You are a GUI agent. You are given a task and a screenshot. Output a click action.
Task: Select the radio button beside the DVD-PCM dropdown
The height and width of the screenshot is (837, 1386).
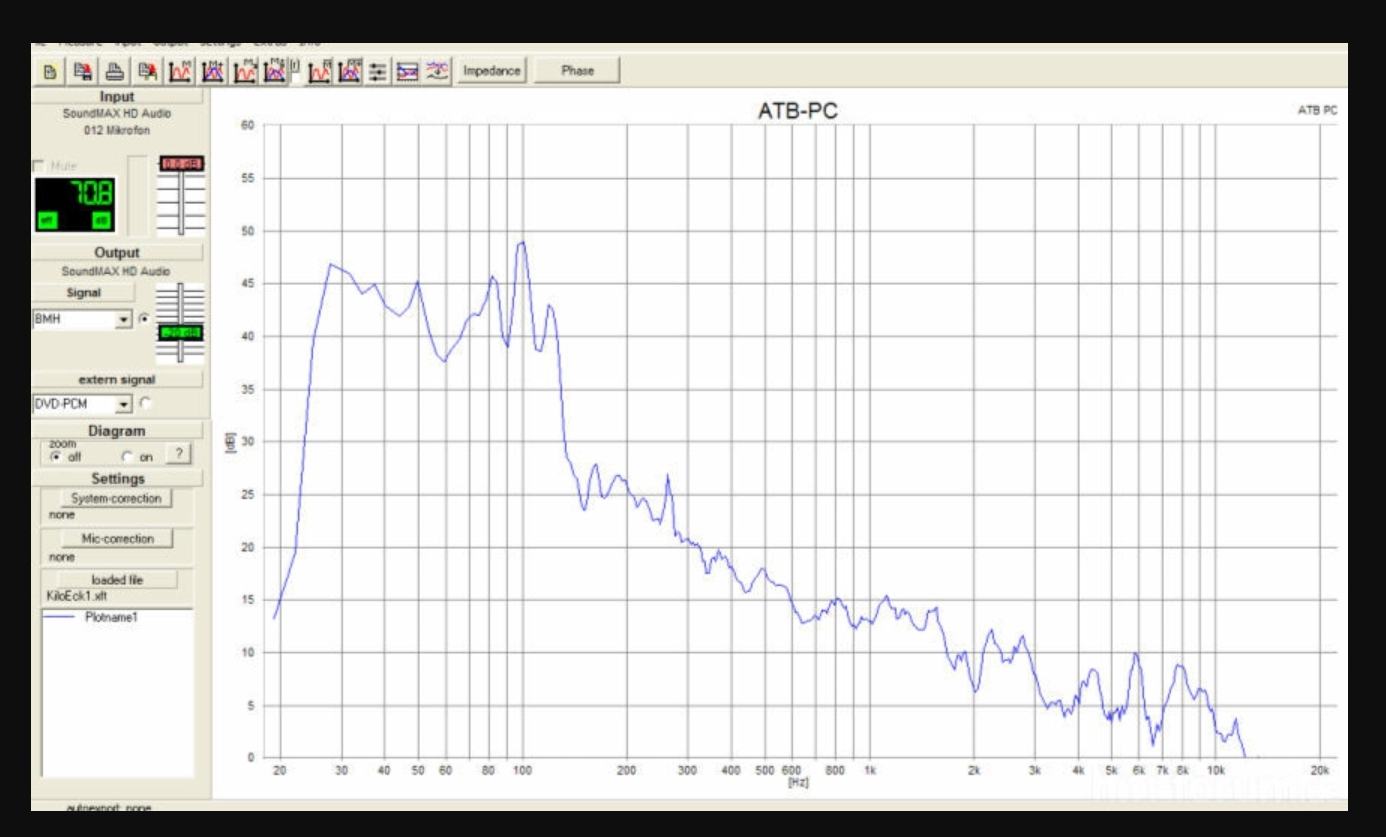tap(145, 403)
